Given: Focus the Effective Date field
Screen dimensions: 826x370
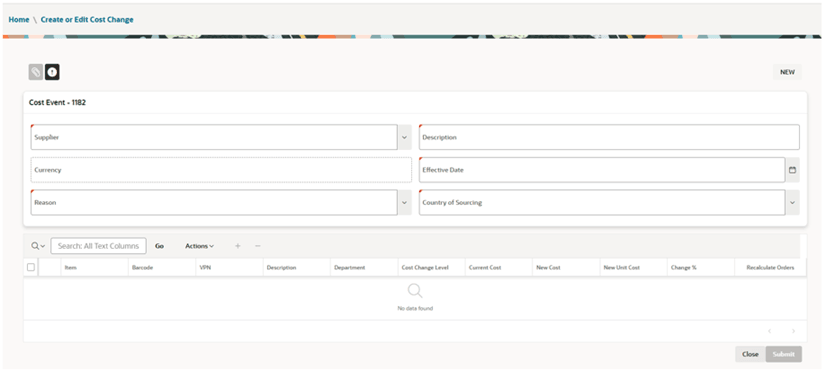Looking at the screenshot, I should point(602,170).
